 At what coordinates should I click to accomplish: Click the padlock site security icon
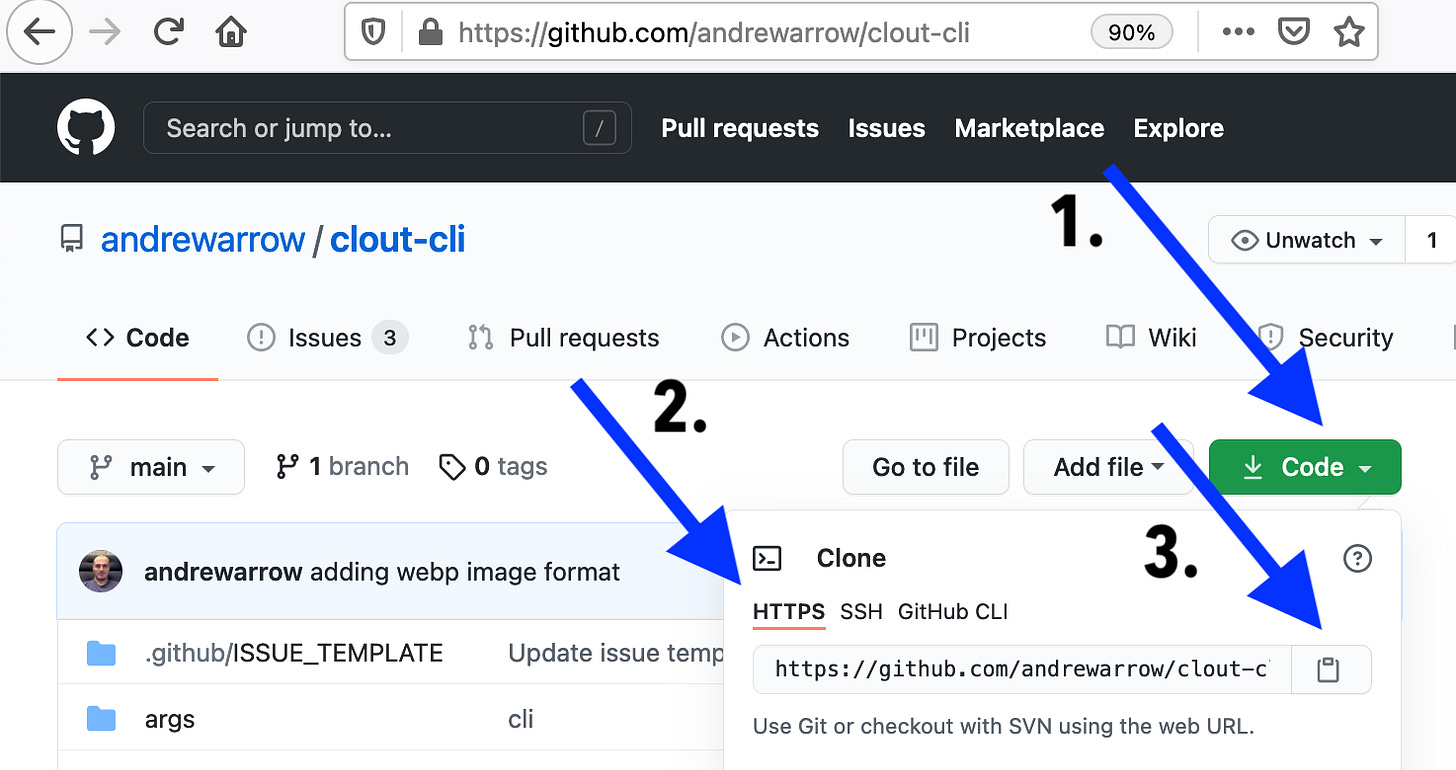[x=430, y=33]
